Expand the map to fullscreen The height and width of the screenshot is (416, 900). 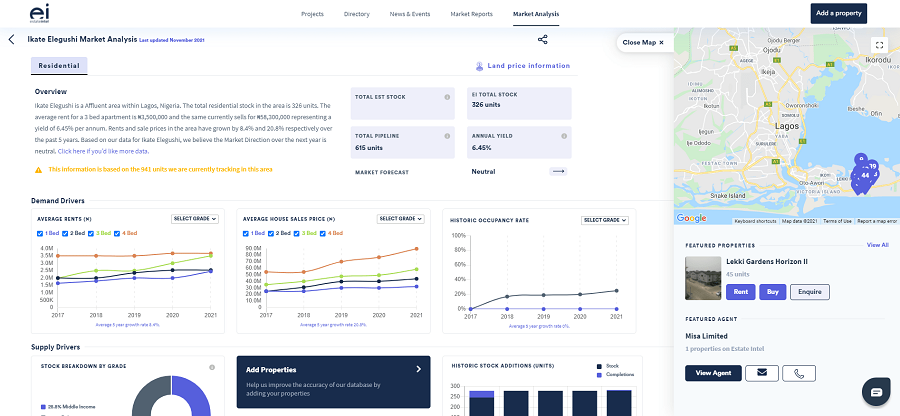pos(879,45)
